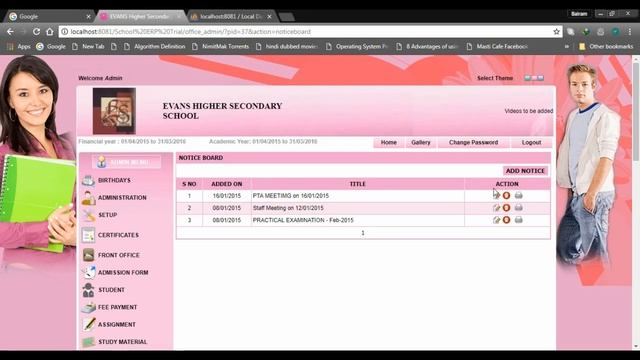Click the PRACTICAL EXAMINATION - Feb-2015 title

[x=303, y=220]
